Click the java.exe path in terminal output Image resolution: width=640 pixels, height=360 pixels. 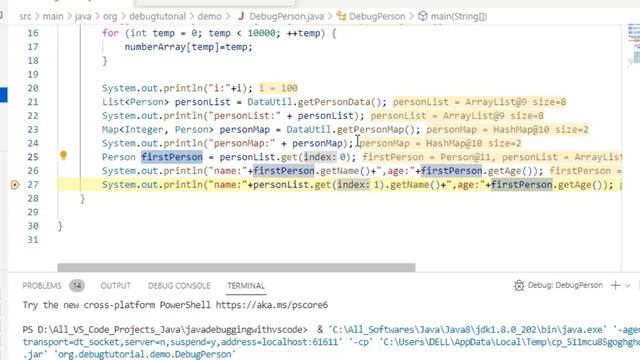(x=469, y=329)
